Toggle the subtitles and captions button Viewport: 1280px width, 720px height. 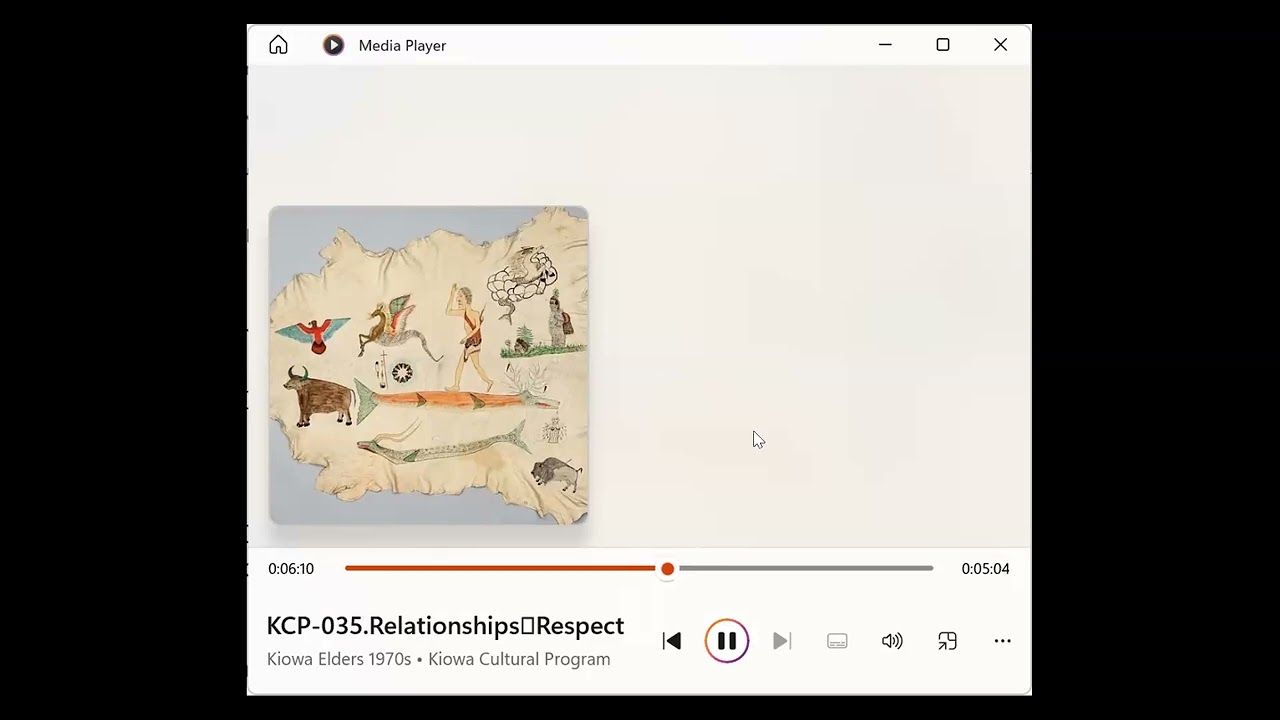click(837, 641)
